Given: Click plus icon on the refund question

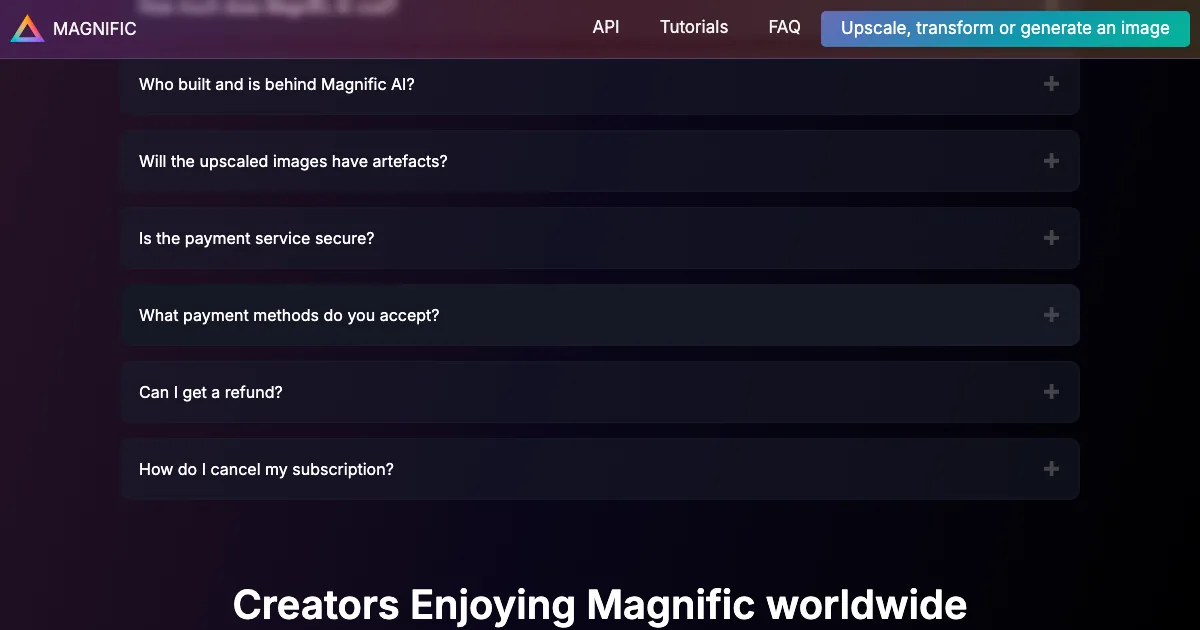Looking at the screenshot, I should pos(1051,392).
